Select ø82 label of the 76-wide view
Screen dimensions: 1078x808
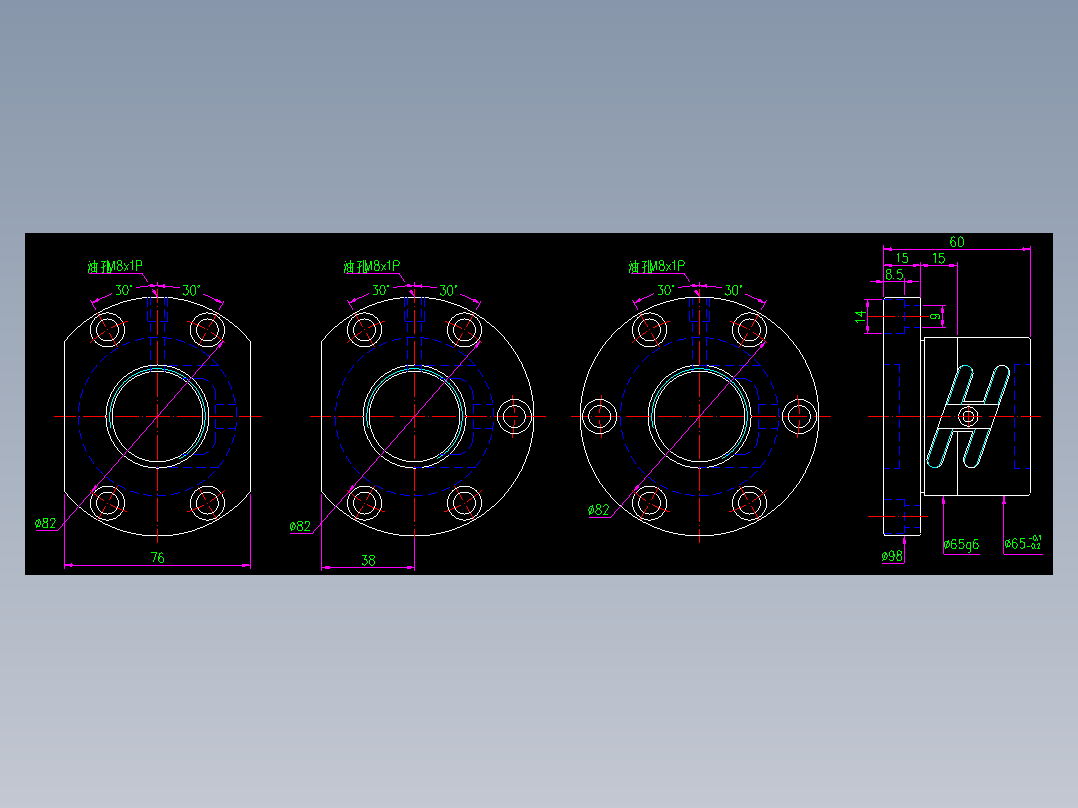45,523
